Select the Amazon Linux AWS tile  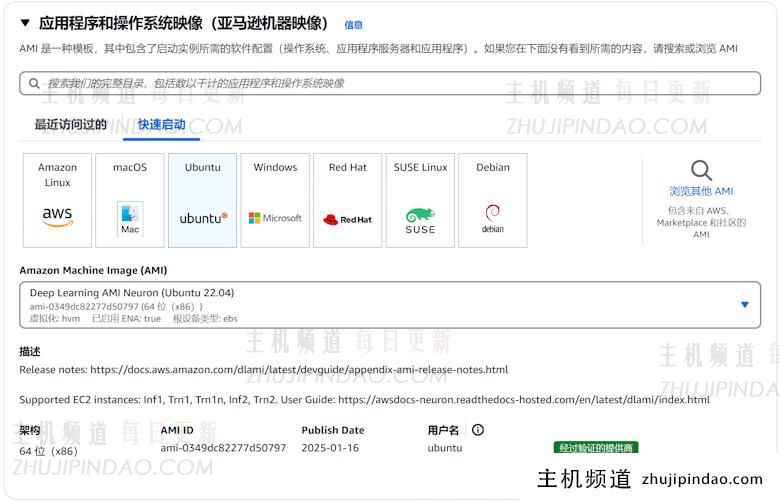click(x=57, y=200)
